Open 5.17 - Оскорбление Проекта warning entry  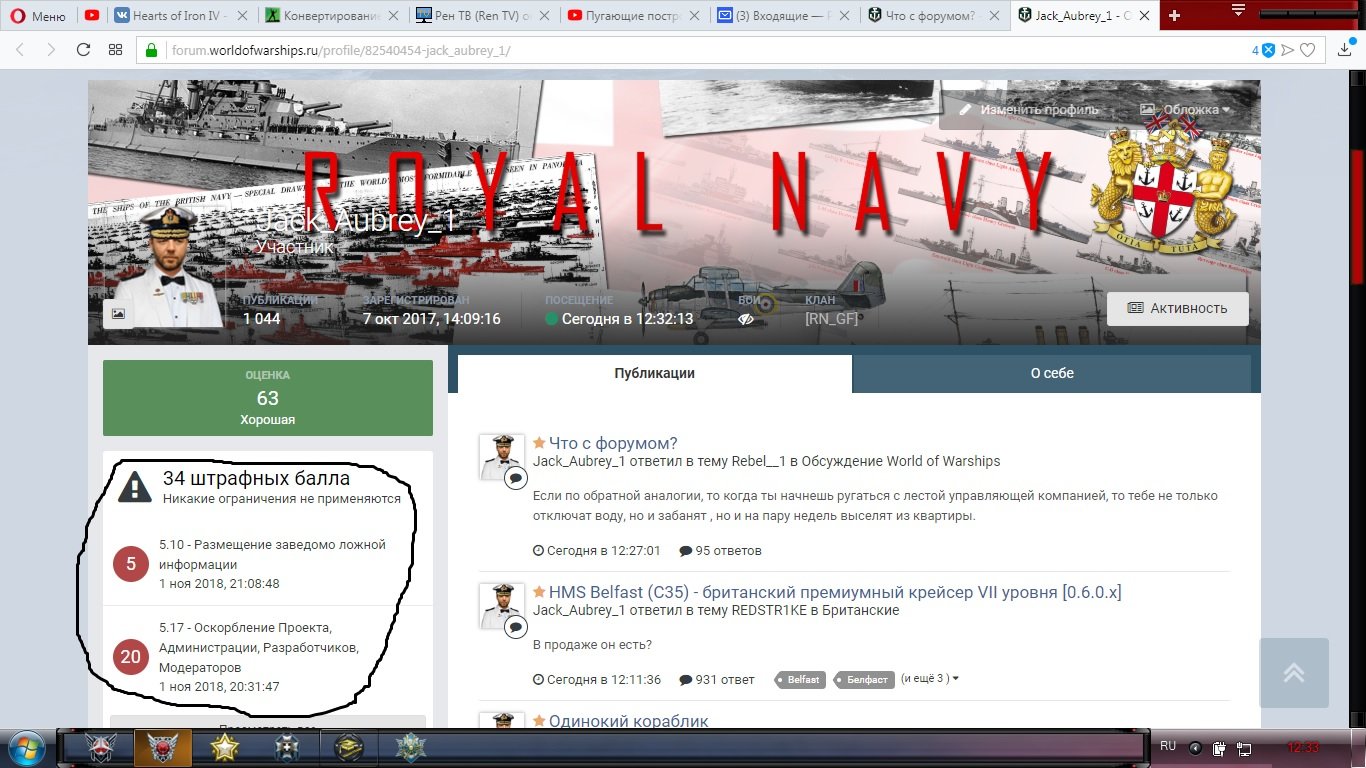point(258,647)
